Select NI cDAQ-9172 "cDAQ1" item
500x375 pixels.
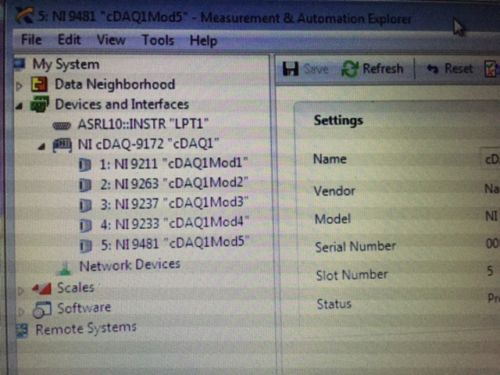pyautogui.click(x=148, y=144)
